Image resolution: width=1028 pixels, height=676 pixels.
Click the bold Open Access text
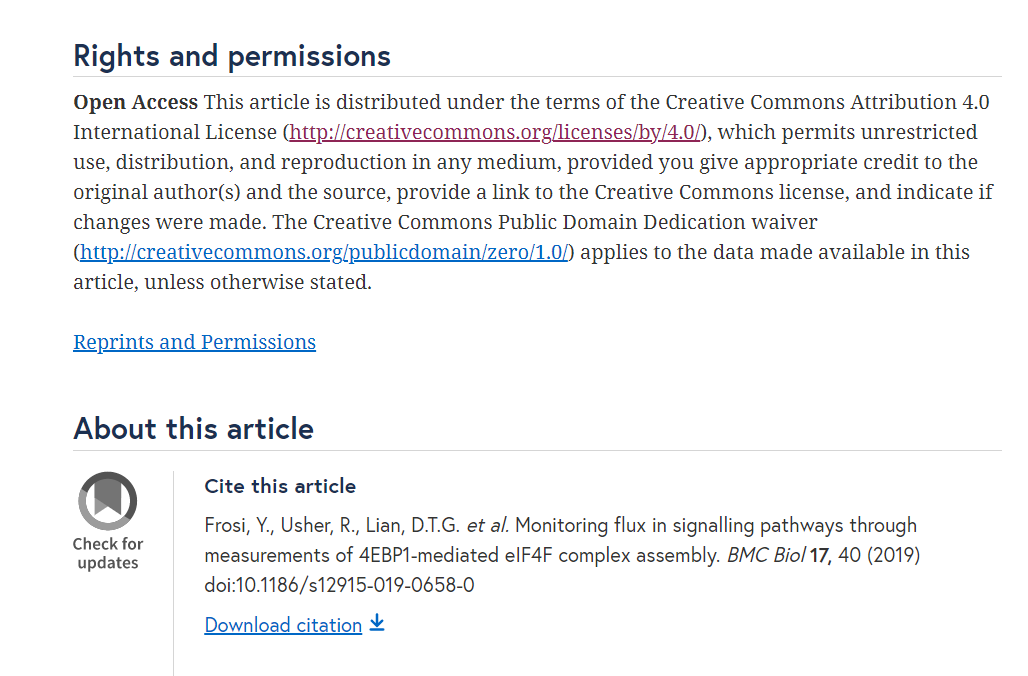(x=136, y=102)
